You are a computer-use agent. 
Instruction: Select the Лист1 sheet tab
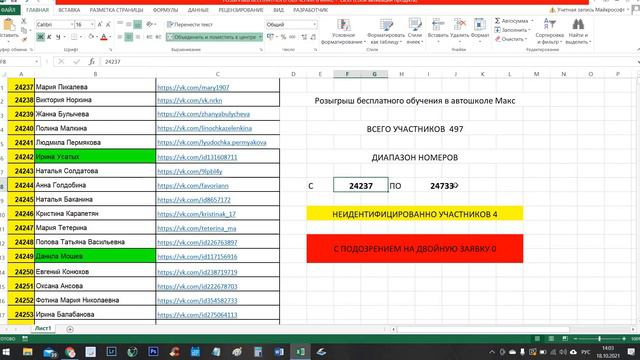(43, 329)
